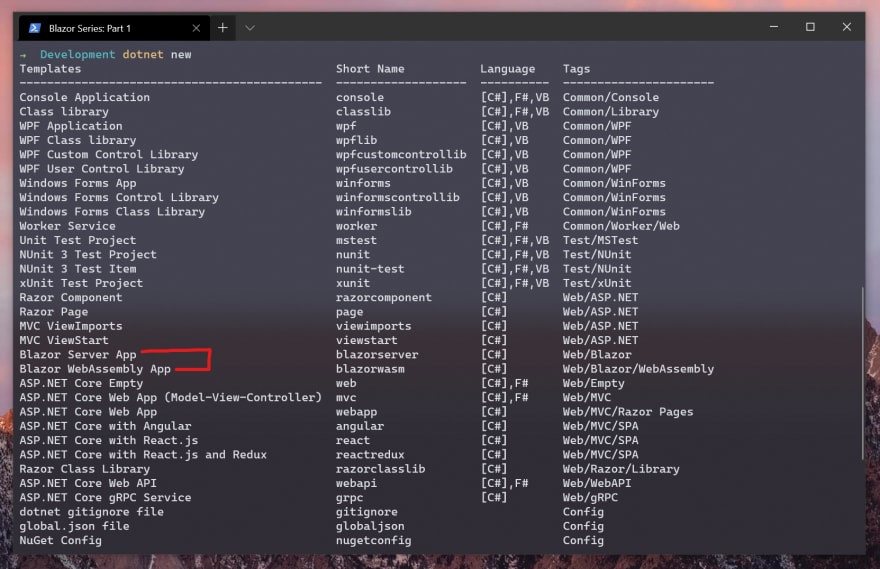
Task: Click 'MVC ViewStart' template name
Action: click(64, 340)
